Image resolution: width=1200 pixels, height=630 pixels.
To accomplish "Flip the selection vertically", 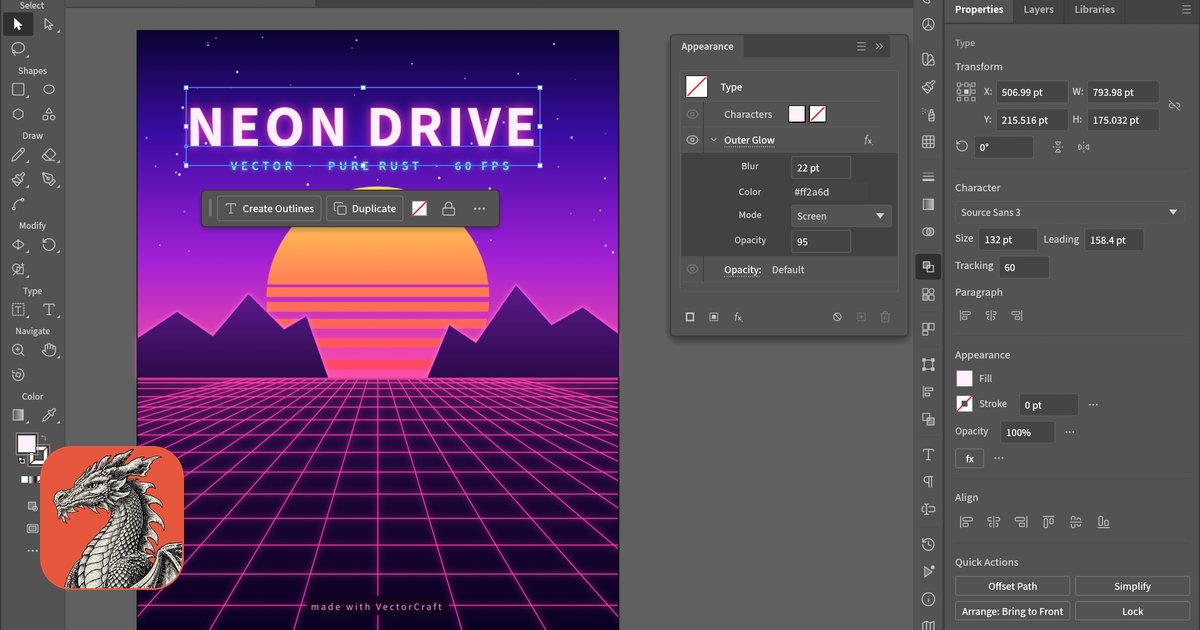I will tap(1058, 147).
